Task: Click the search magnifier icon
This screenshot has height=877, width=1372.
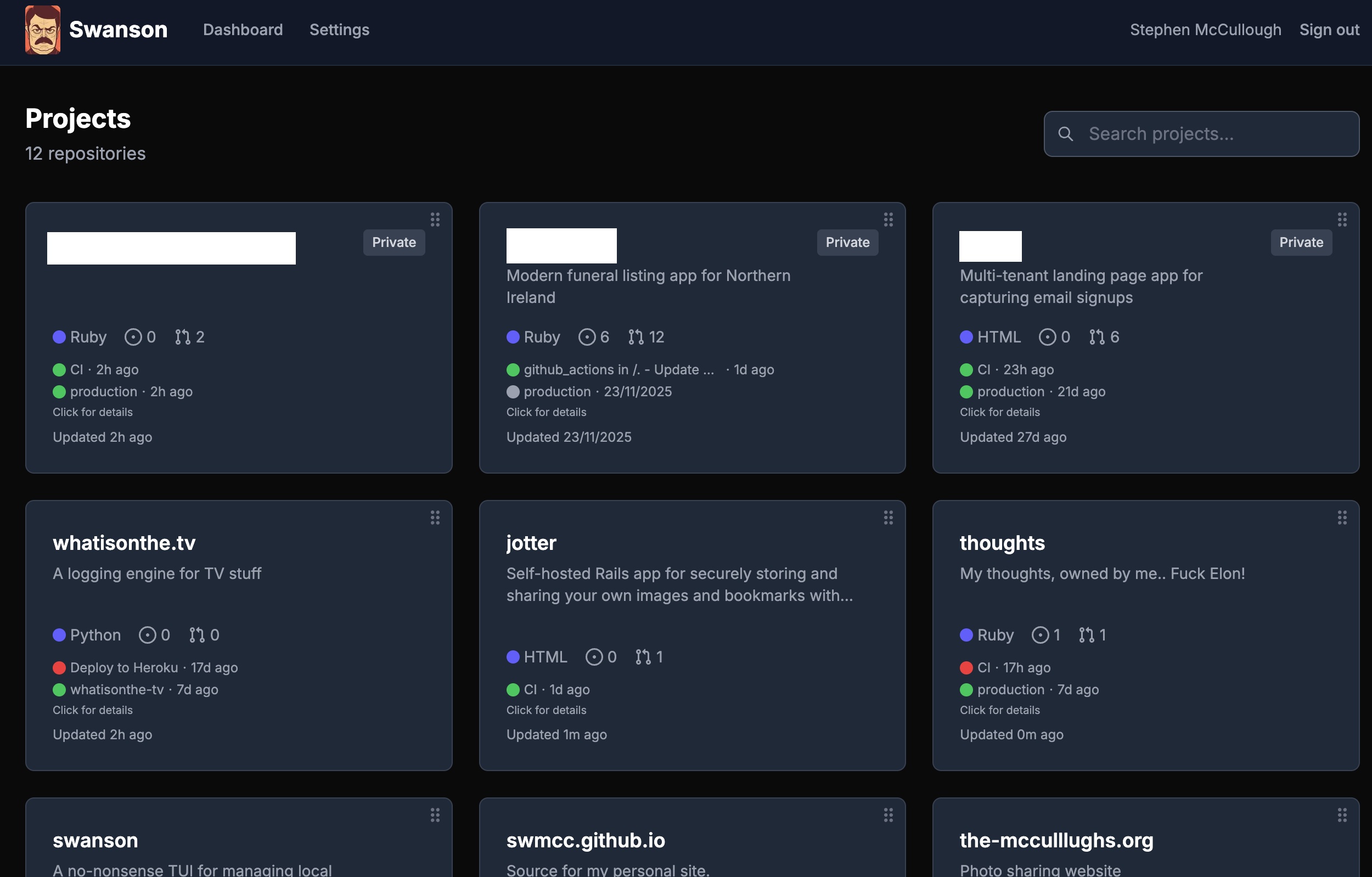Action: [x=1066, y=134]
